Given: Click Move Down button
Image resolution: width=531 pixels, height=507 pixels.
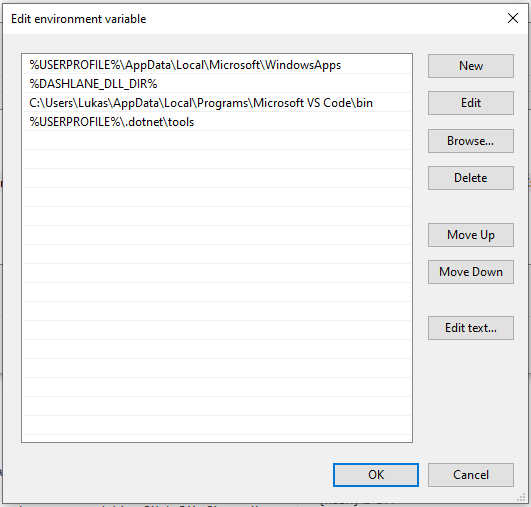Looking at the screenshot, I should pos(471,272).
